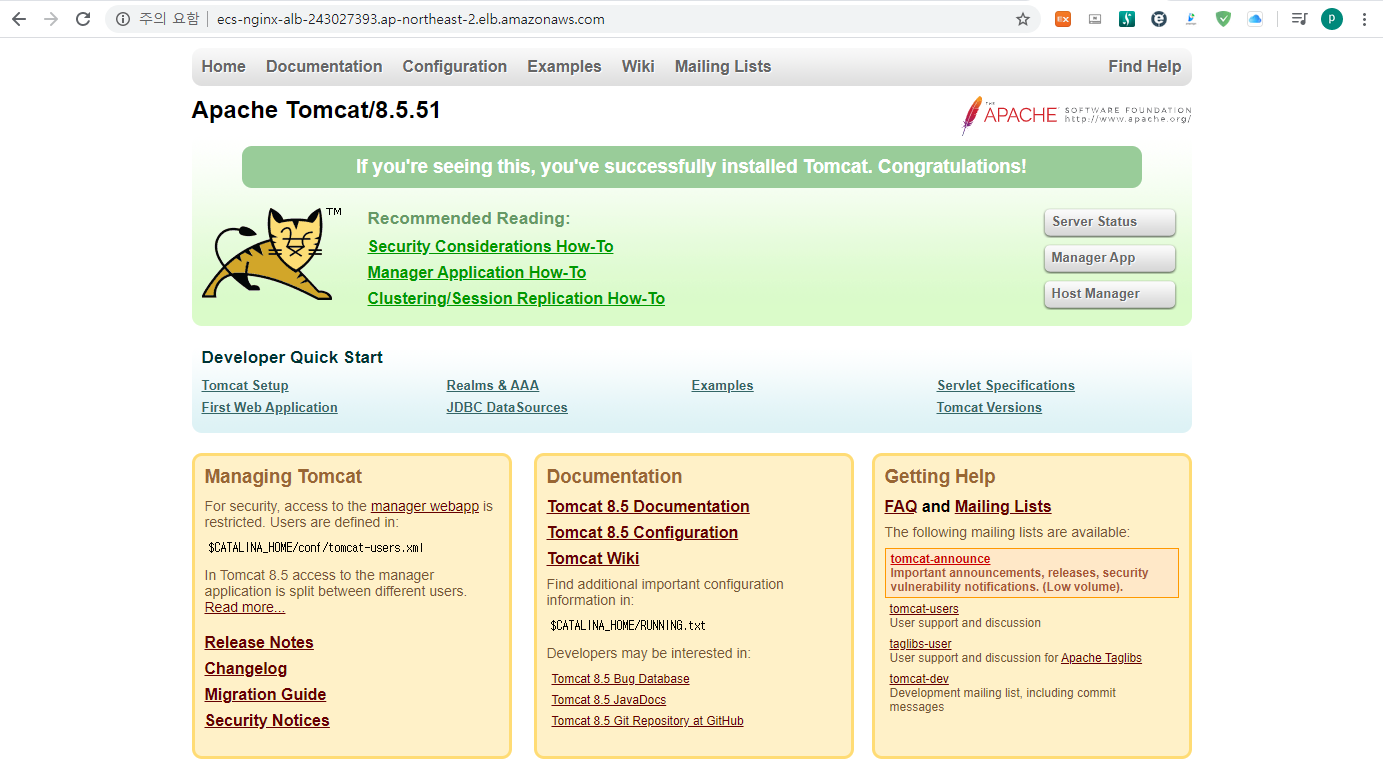
Task: Open the Changelog link
Action: [246, 669]
